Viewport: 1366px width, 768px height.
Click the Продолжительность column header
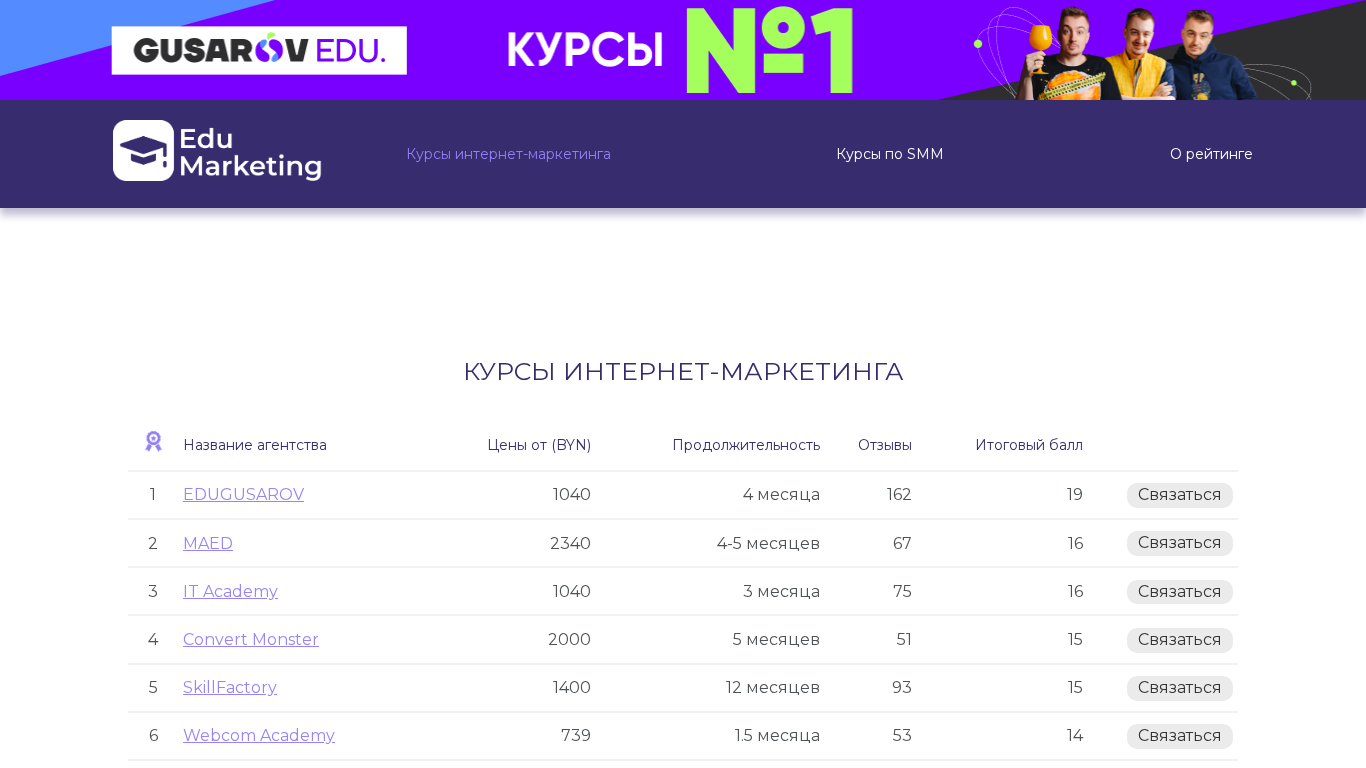click(746, 445)
